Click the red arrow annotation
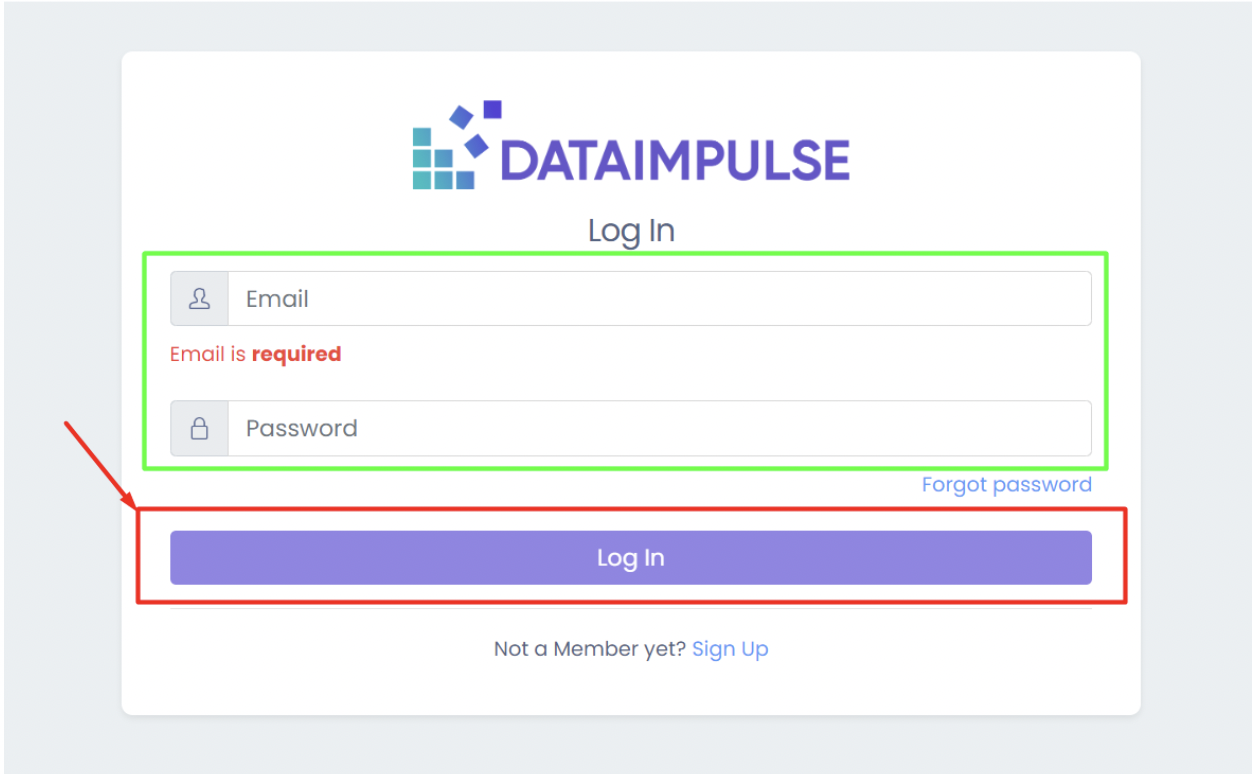This screenshot has width=1252, height=774. pyautogui.click(x=100, y=463)
